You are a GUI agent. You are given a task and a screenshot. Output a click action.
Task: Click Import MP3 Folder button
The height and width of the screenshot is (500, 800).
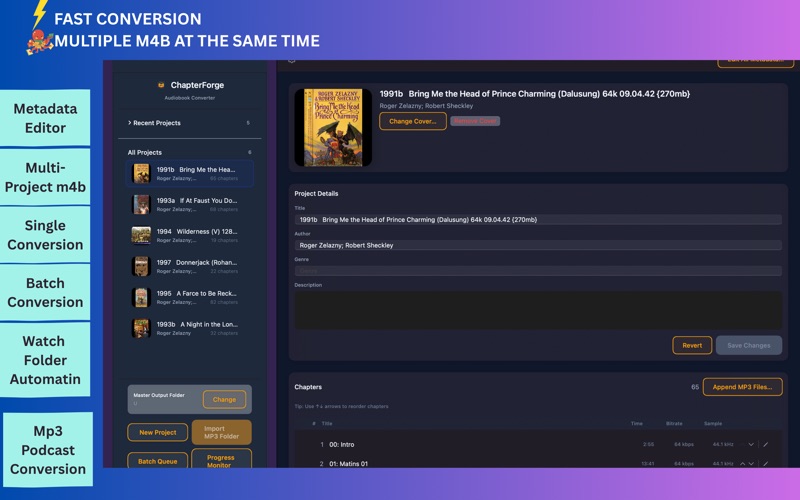point(221,432)
